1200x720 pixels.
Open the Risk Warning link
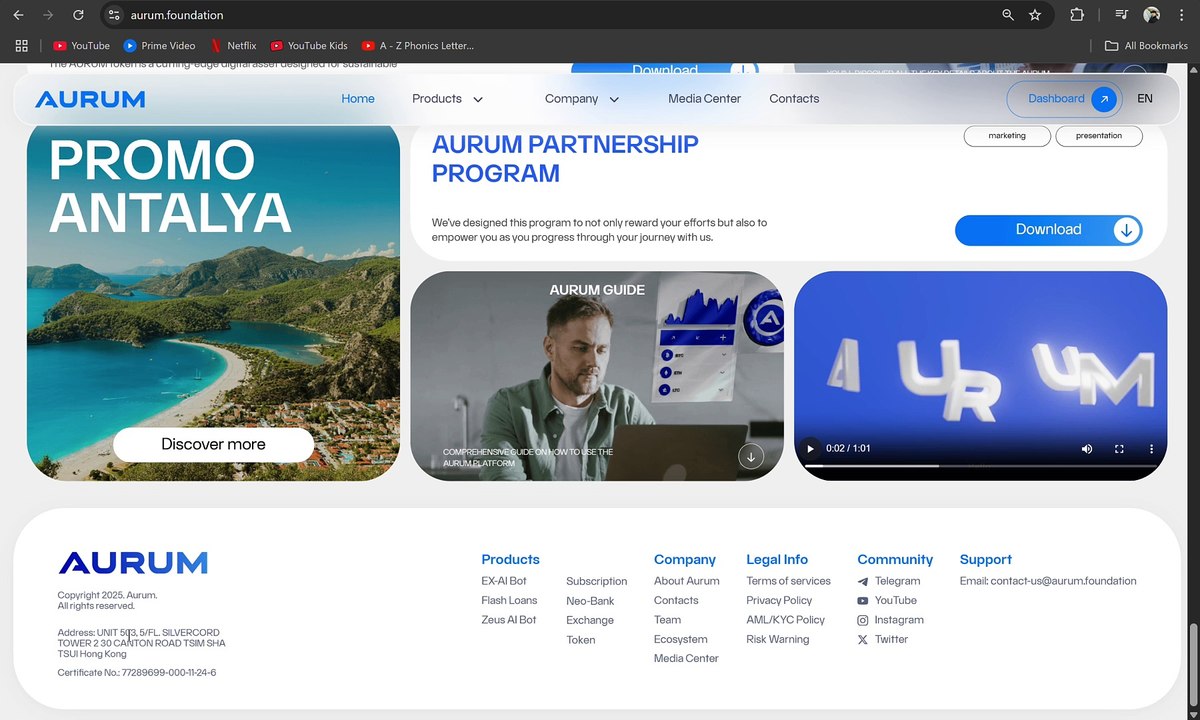coord(778,639)
